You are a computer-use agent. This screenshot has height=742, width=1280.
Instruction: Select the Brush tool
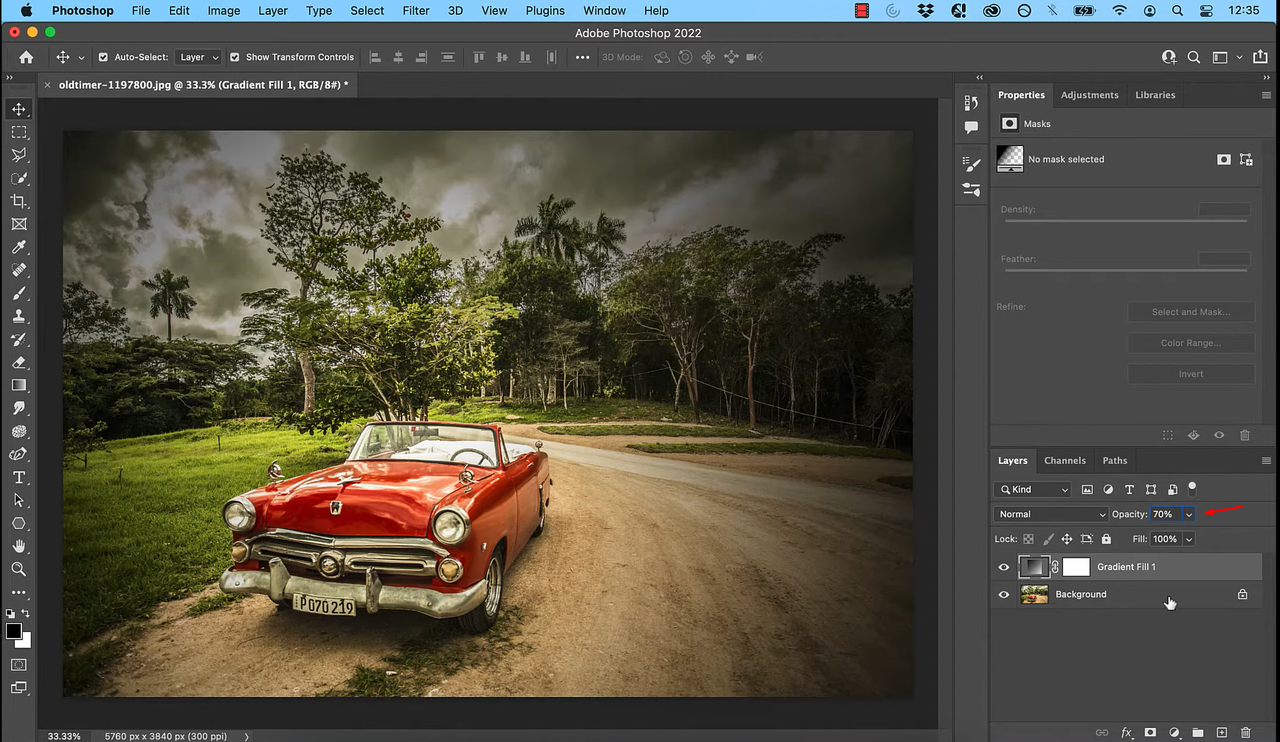point(18,293)
